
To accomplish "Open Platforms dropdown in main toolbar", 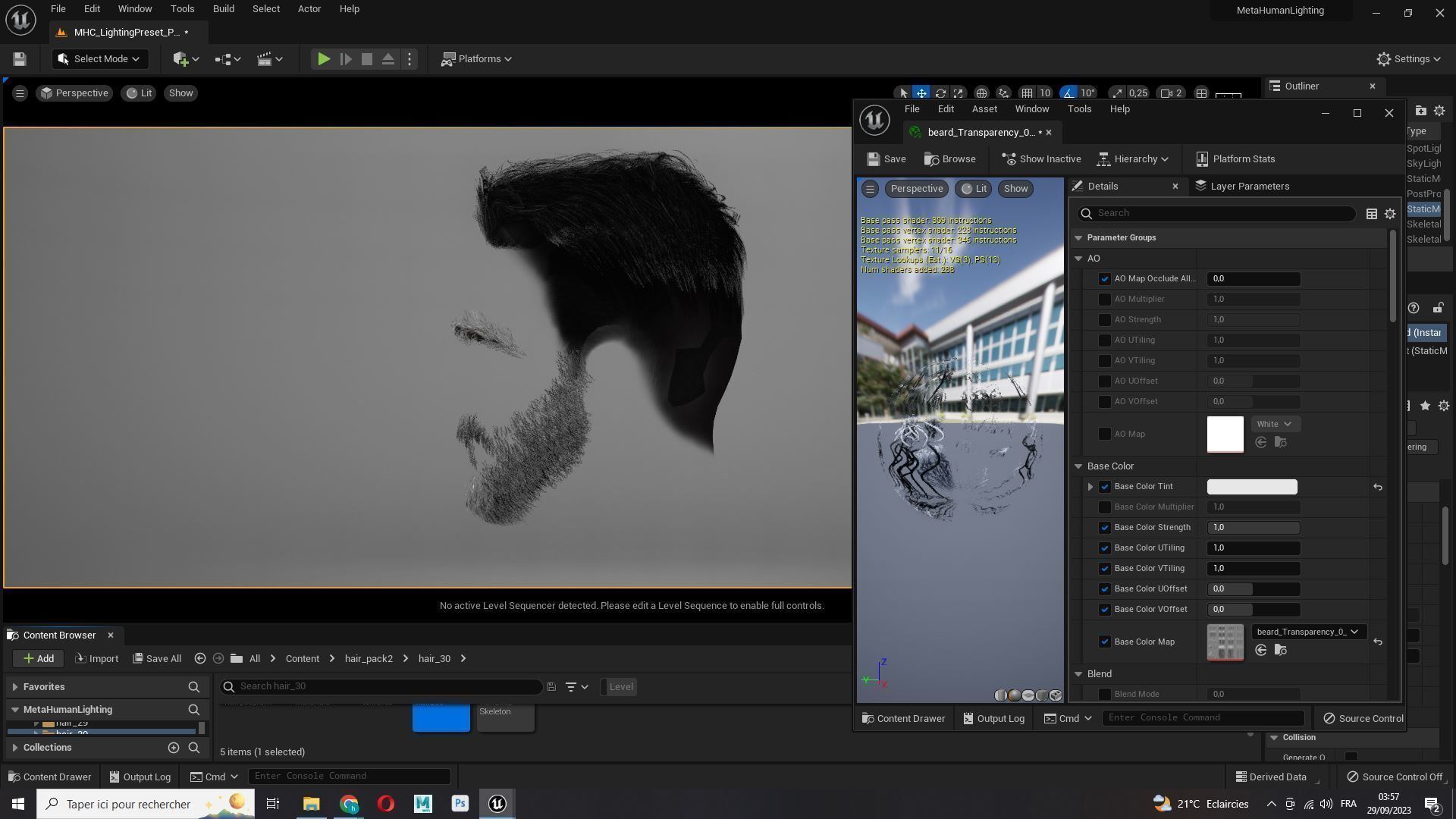I will 477,59.
